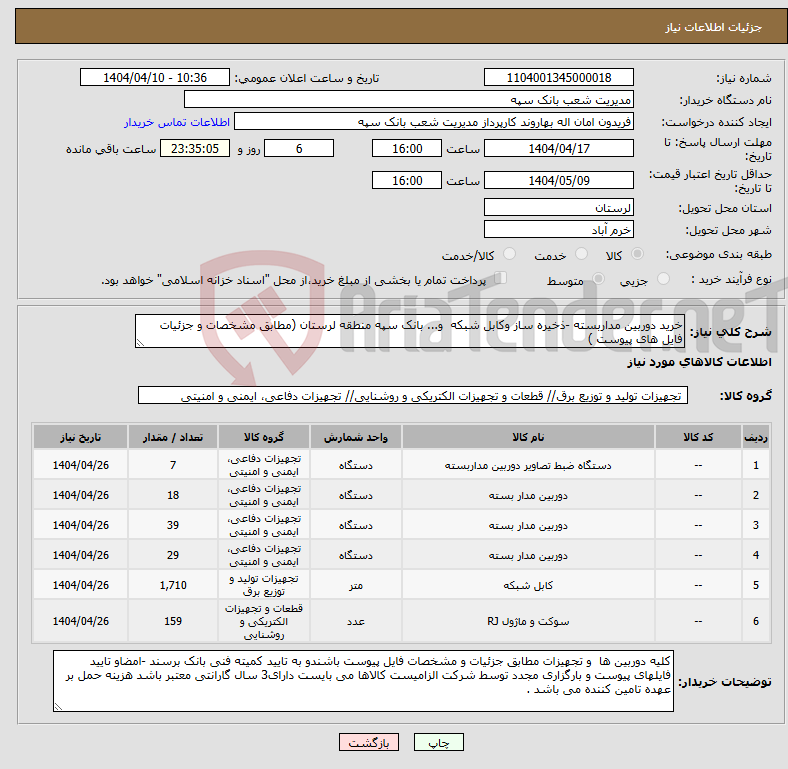Image resolution: width=788 pixels, height=769 pixels.
Task: Click the کد کالا column header
Action: point(698,437)
